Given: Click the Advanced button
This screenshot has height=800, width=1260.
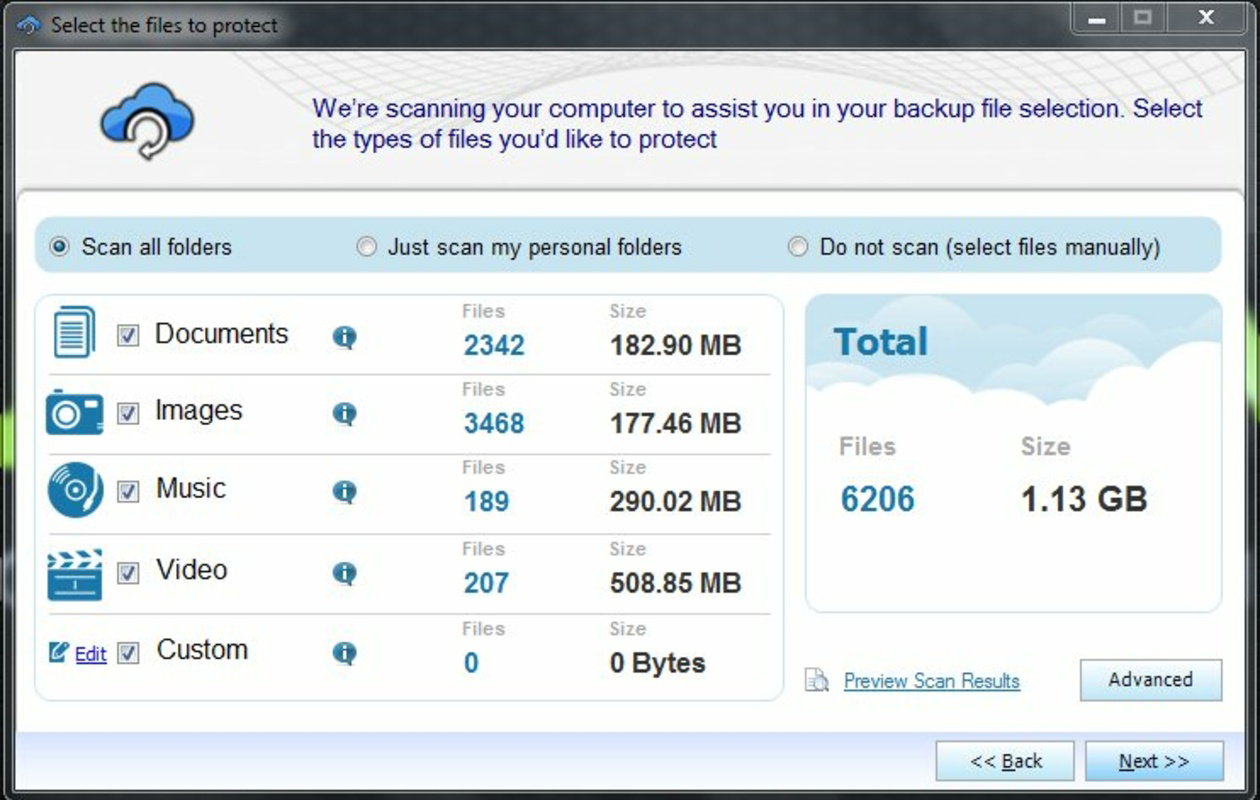Looking at the screenshot, I should click(1151, 680).
